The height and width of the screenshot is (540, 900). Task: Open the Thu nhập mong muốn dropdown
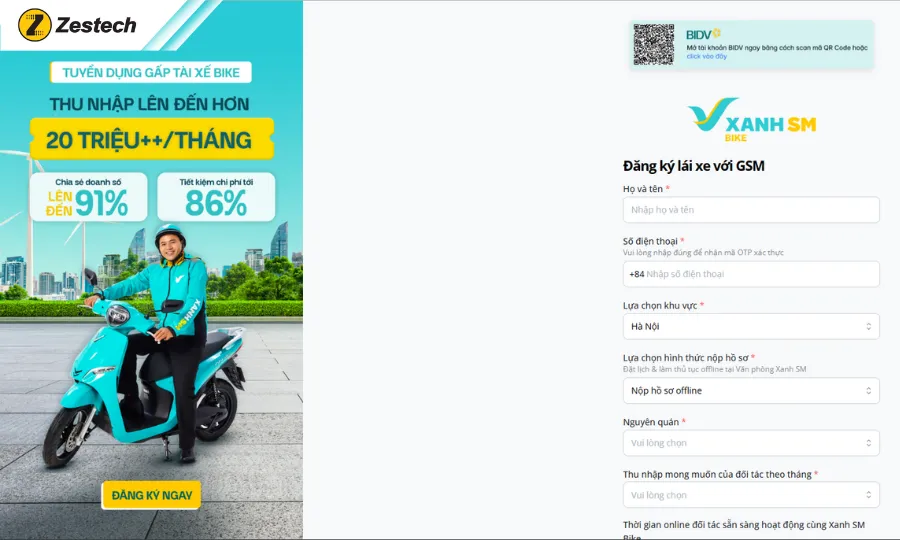click(x=751, y=495)
